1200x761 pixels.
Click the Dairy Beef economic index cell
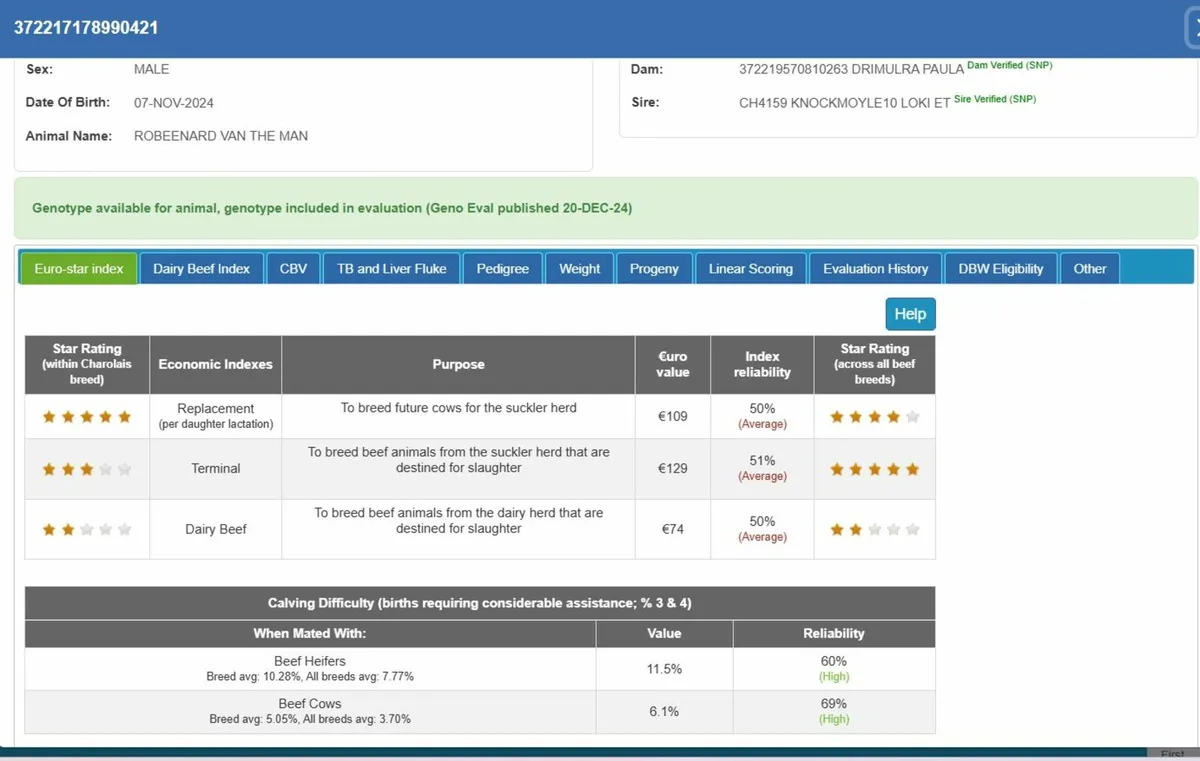216,529
